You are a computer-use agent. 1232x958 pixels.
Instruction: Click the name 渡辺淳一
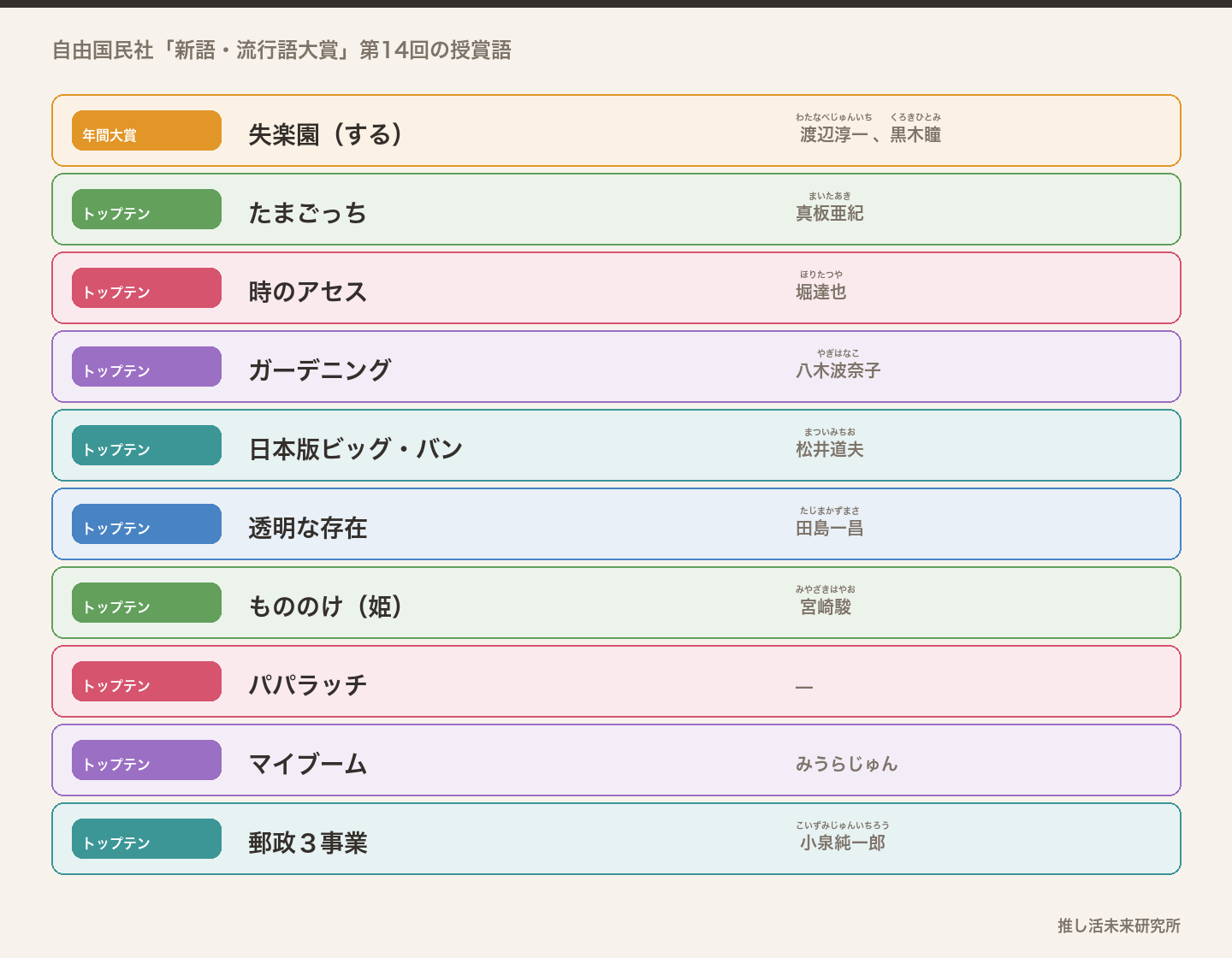pyautogui.click(x=834, y=134)
